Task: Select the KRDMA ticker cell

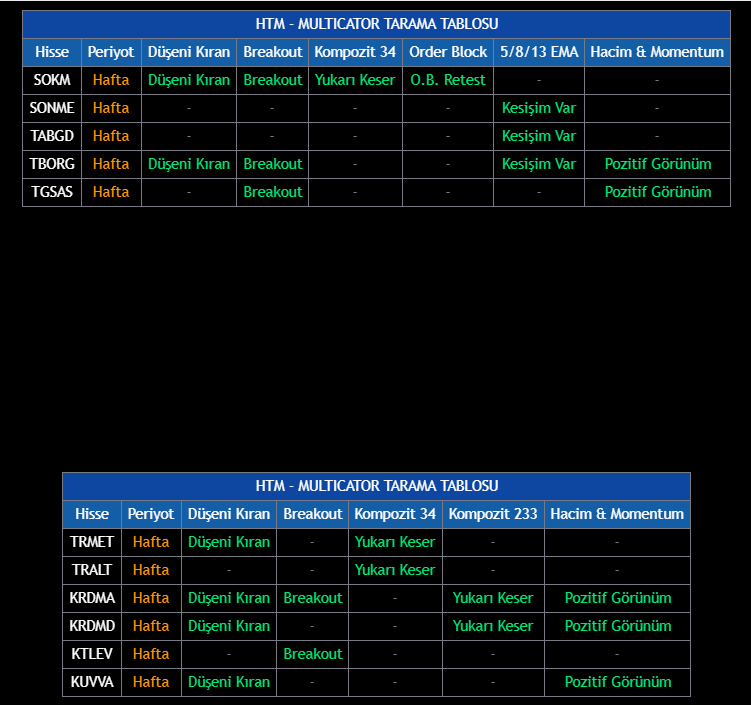Action: (92, 598)
